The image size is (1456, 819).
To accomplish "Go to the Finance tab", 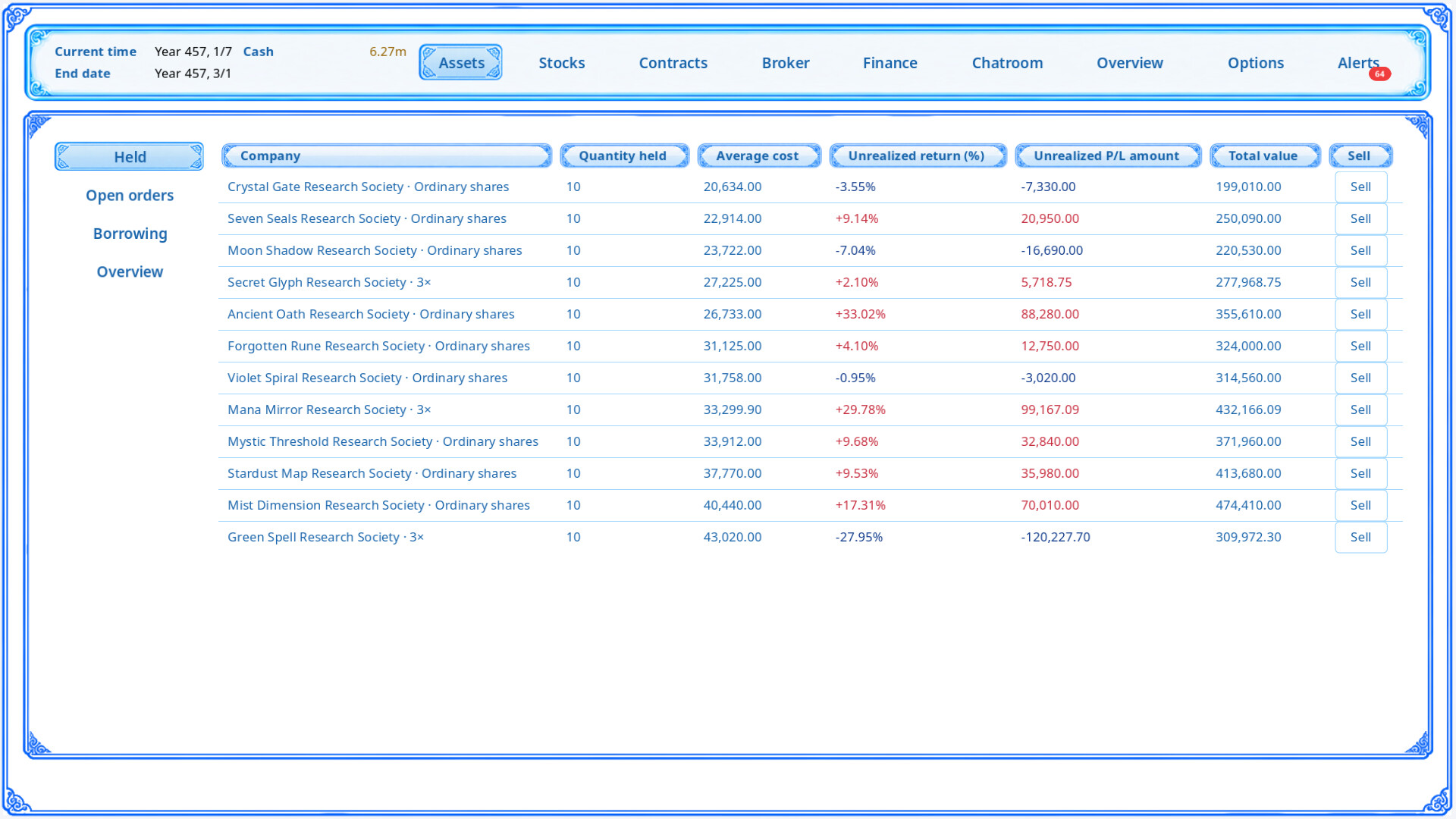I will coord(890,63).
